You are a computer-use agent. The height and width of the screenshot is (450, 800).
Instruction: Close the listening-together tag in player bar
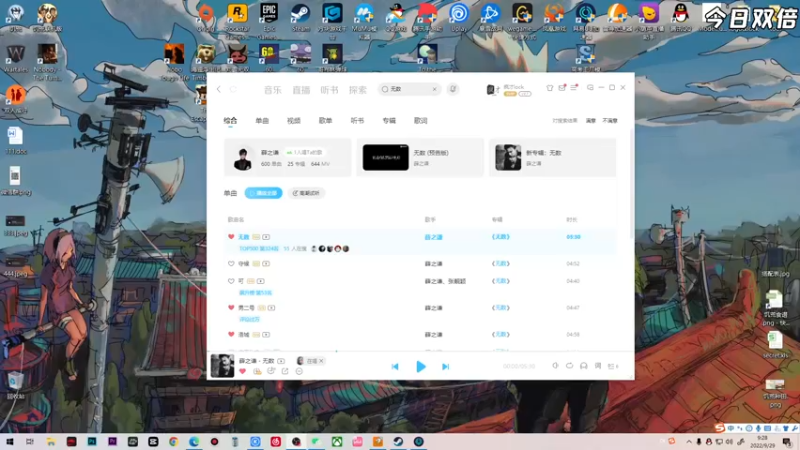click(x=321, y=361)
